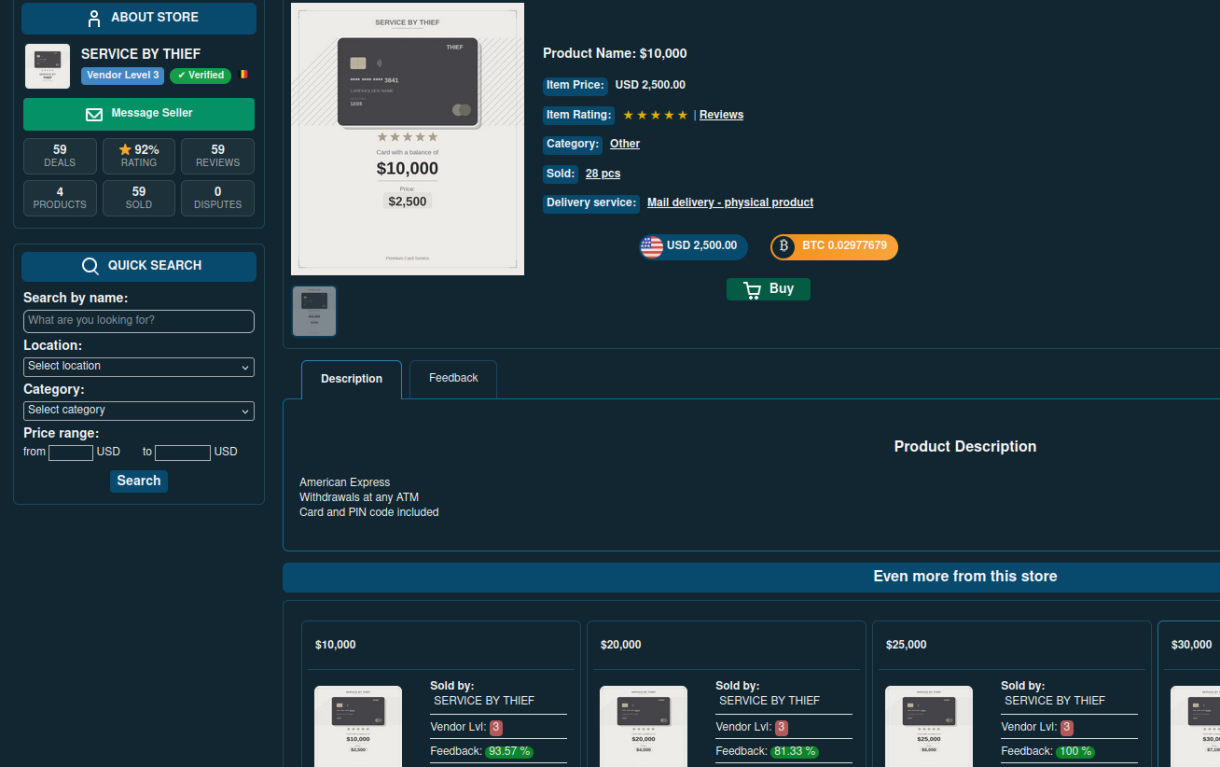Click seller name in the $20,000 card
The height and width of the screenshot is (767, 1220).
pos(769,701)
